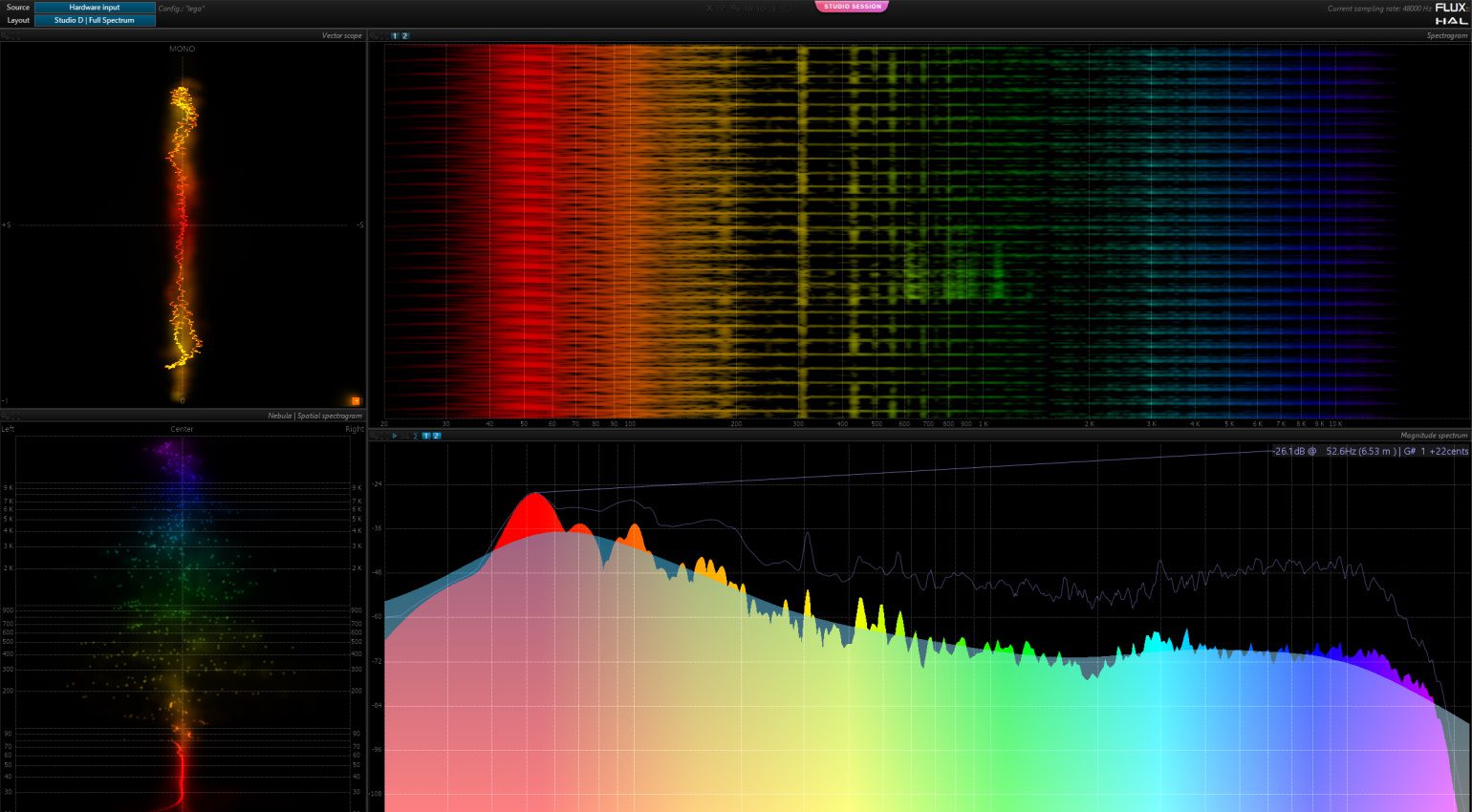Toggle channel 2 in Magnitude spectrum panel header
This screenshot has height=812, width=1472.
click(437, 436)
